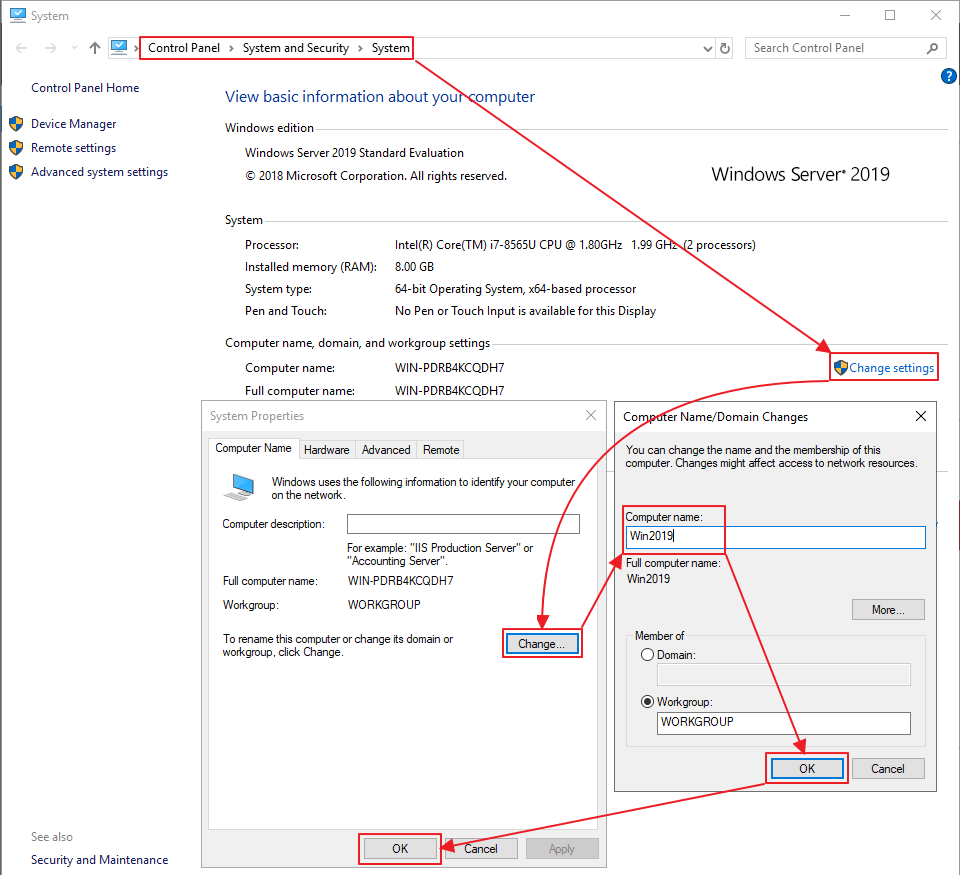Click the installed memory value 8.00 GB
This screenshot has height=875, width=960.
tap(414, 267)
